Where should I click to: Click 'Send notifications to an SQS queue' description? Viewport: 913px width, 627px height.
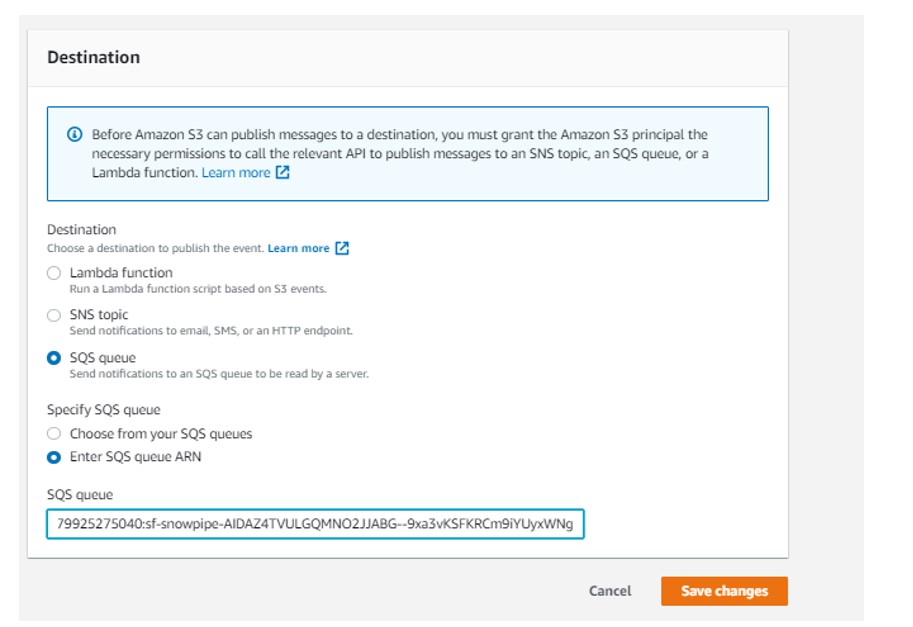pyautogui.click(x=219, y=374)
